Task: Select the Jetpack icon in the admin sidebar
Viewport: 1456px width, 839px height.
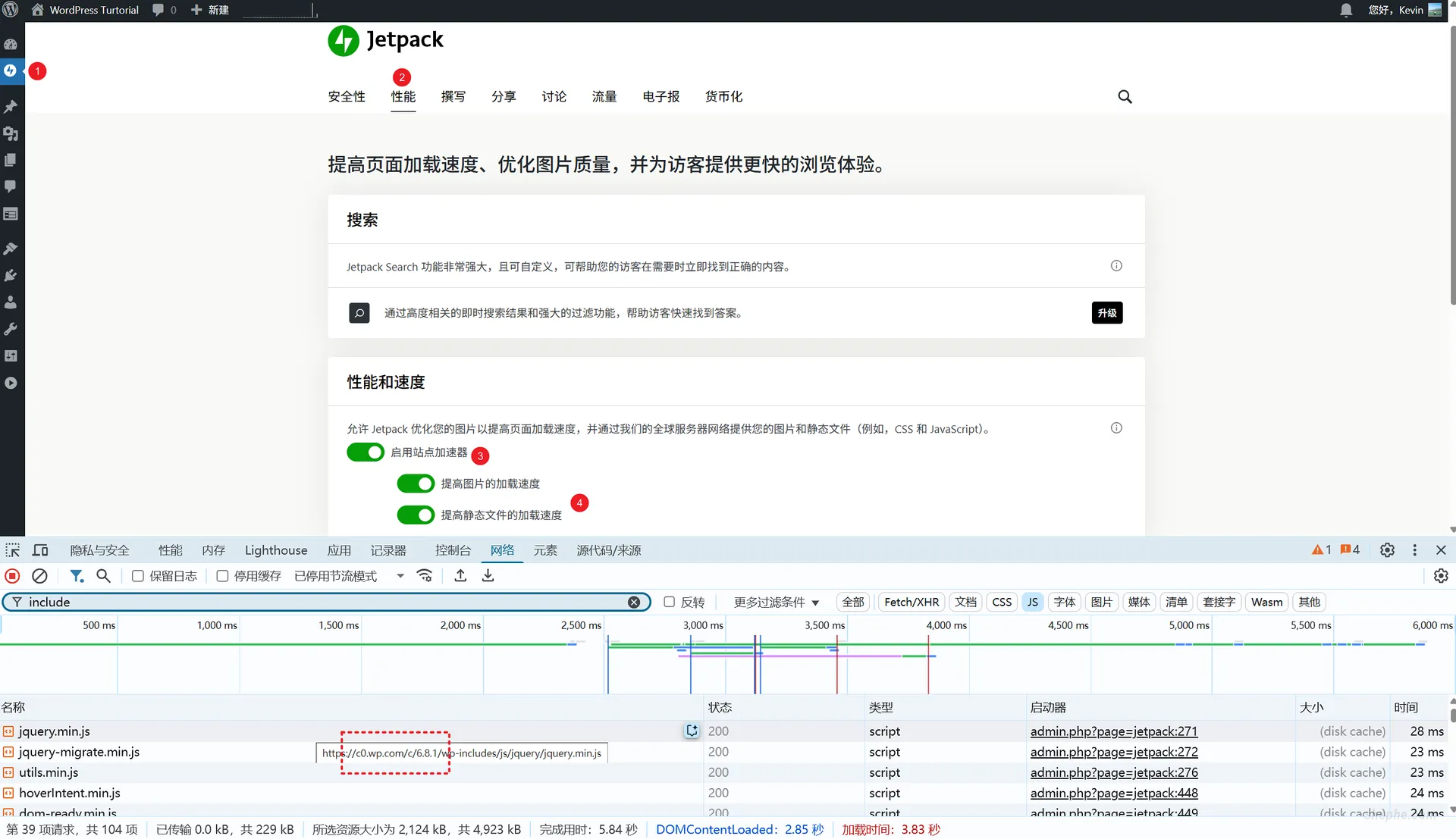Action: click(x=11, y=70)
